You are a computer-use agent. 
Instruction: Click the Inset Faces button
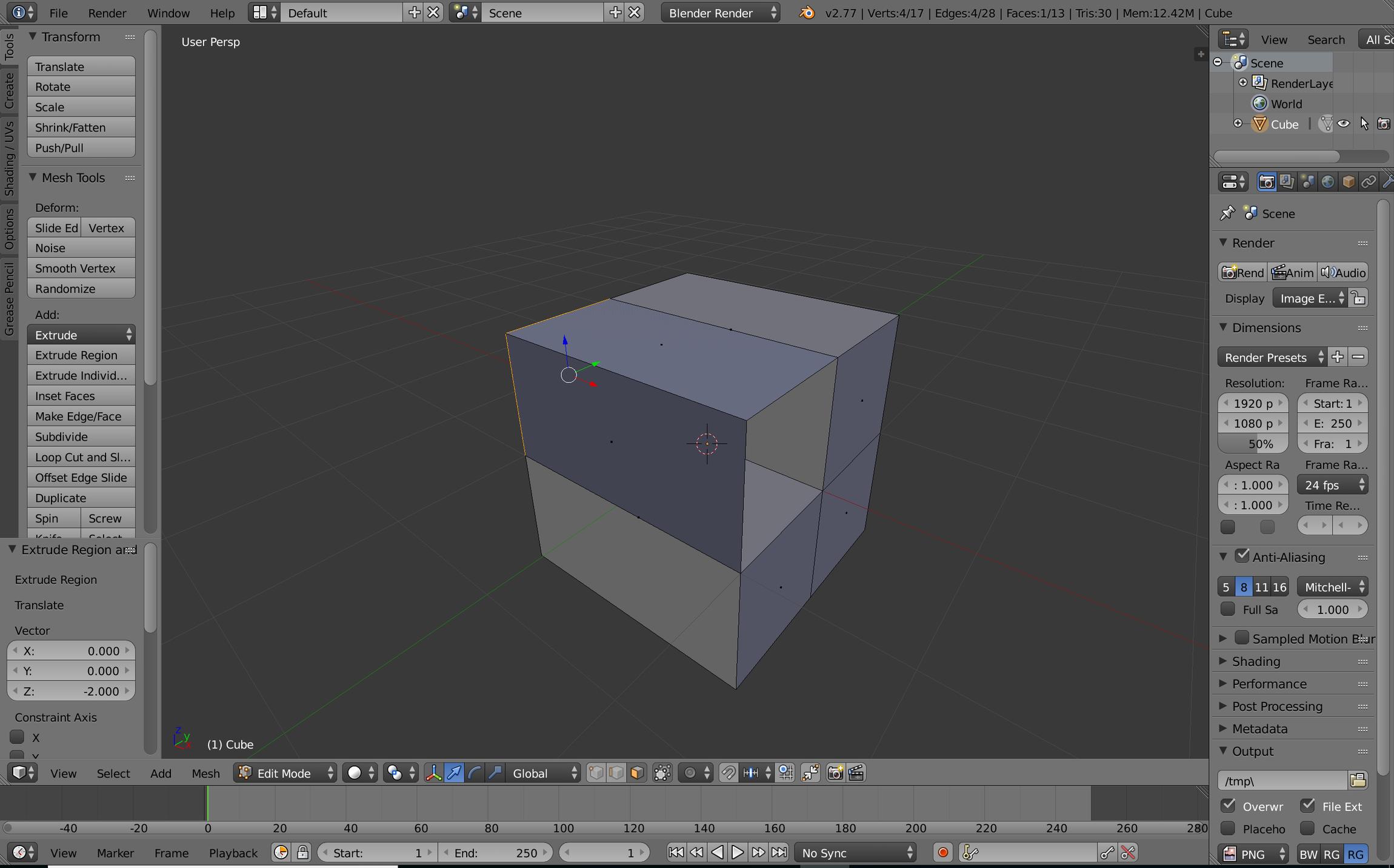[81, 396]
